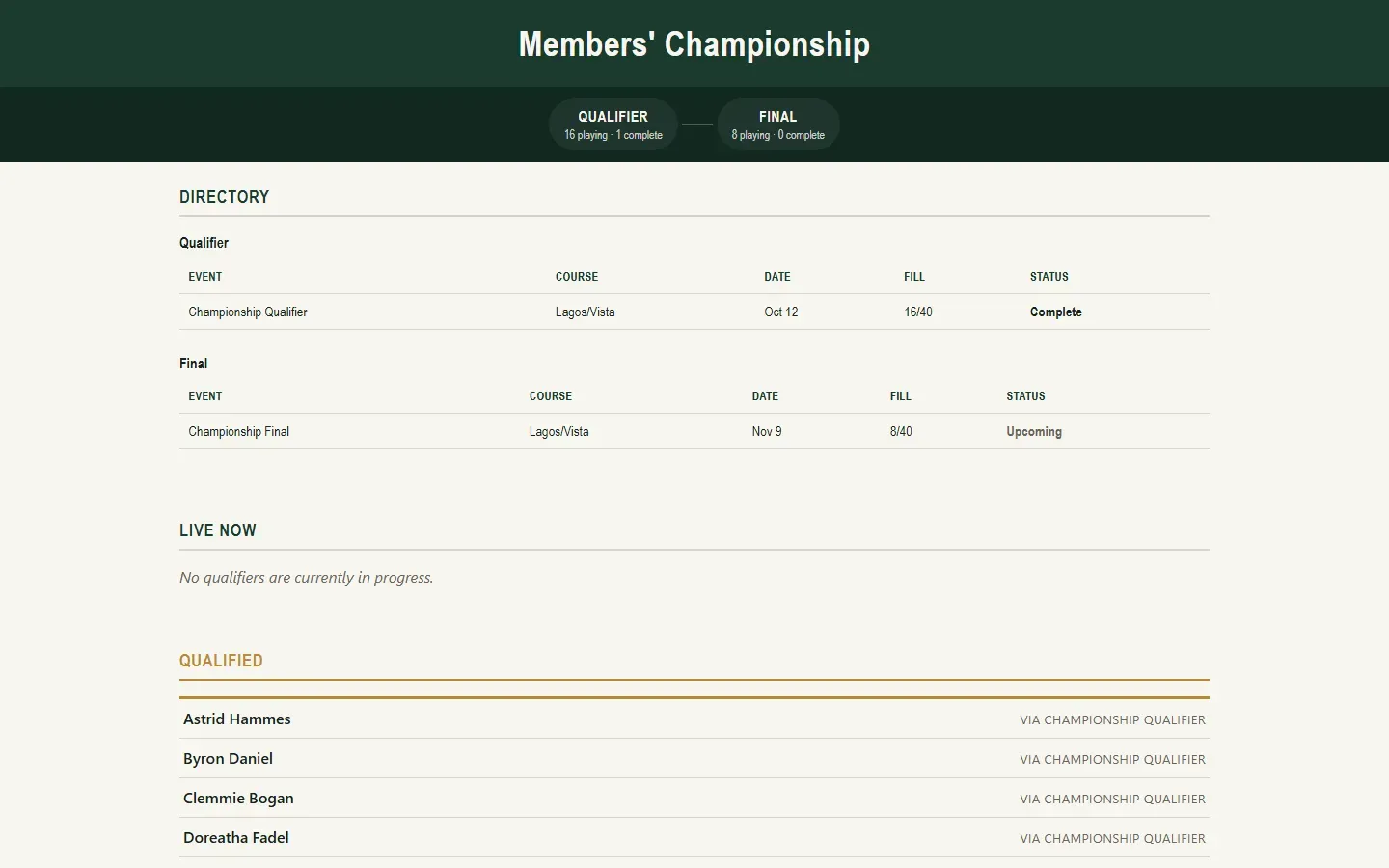The height and width of the screenshot is (868, 1389).
Task: Click the 8/40 fill value
Action: point(901,431)
